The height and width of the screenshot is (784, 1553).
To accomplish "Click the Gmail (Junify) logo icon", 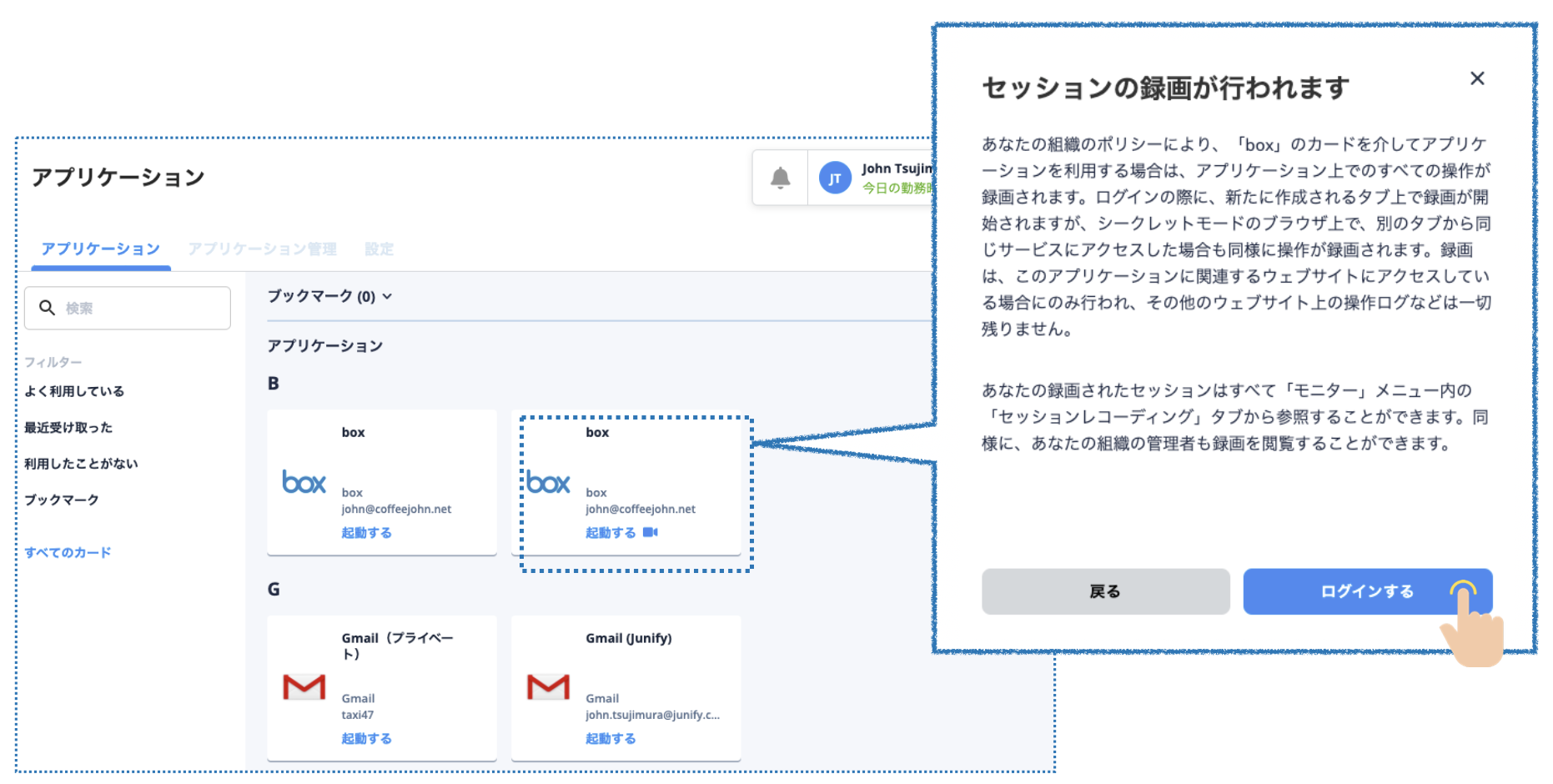I will tap(548, 687).
